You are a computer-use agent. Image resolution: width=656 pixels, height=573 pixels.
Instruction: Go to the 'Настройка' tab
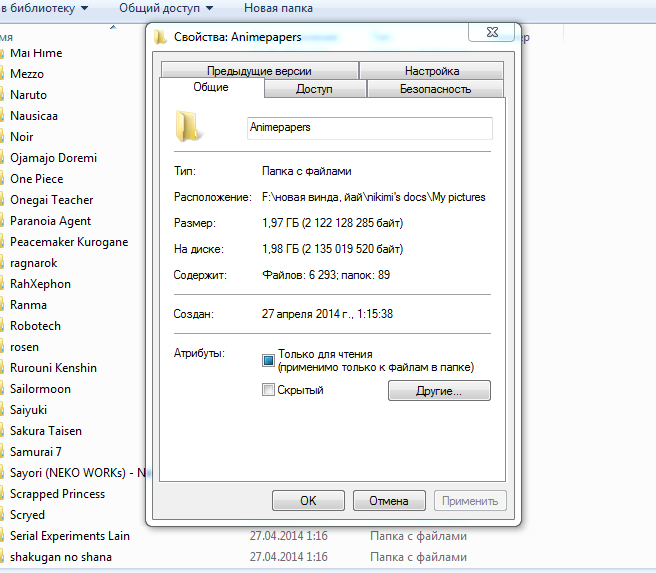pos(432,71)
